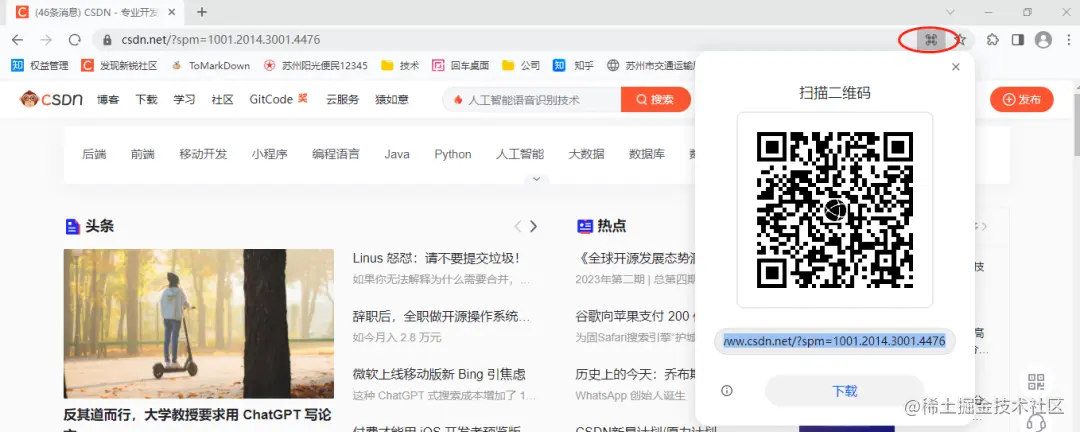Click the forward navigation arrow
This screenshot has height=432, width=1080.
45,40
